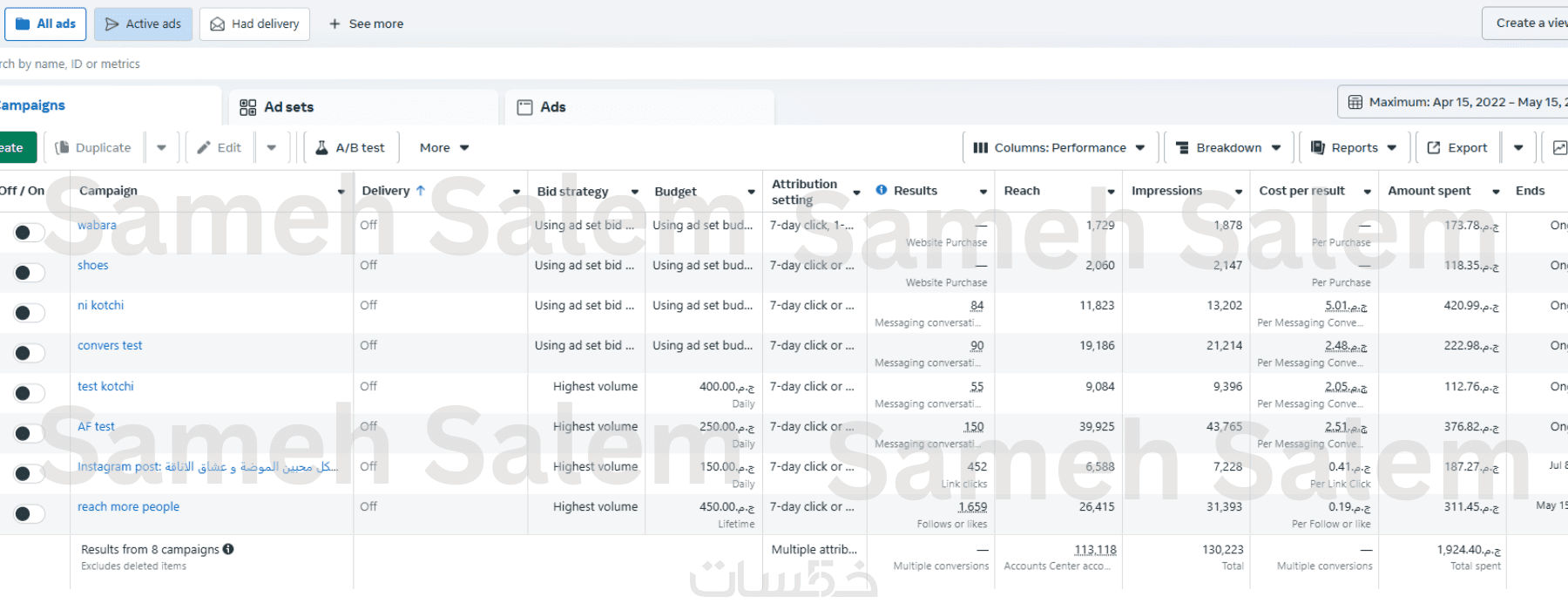
Task: Switch to Had delivery view
Action: (x=255, y=24)
